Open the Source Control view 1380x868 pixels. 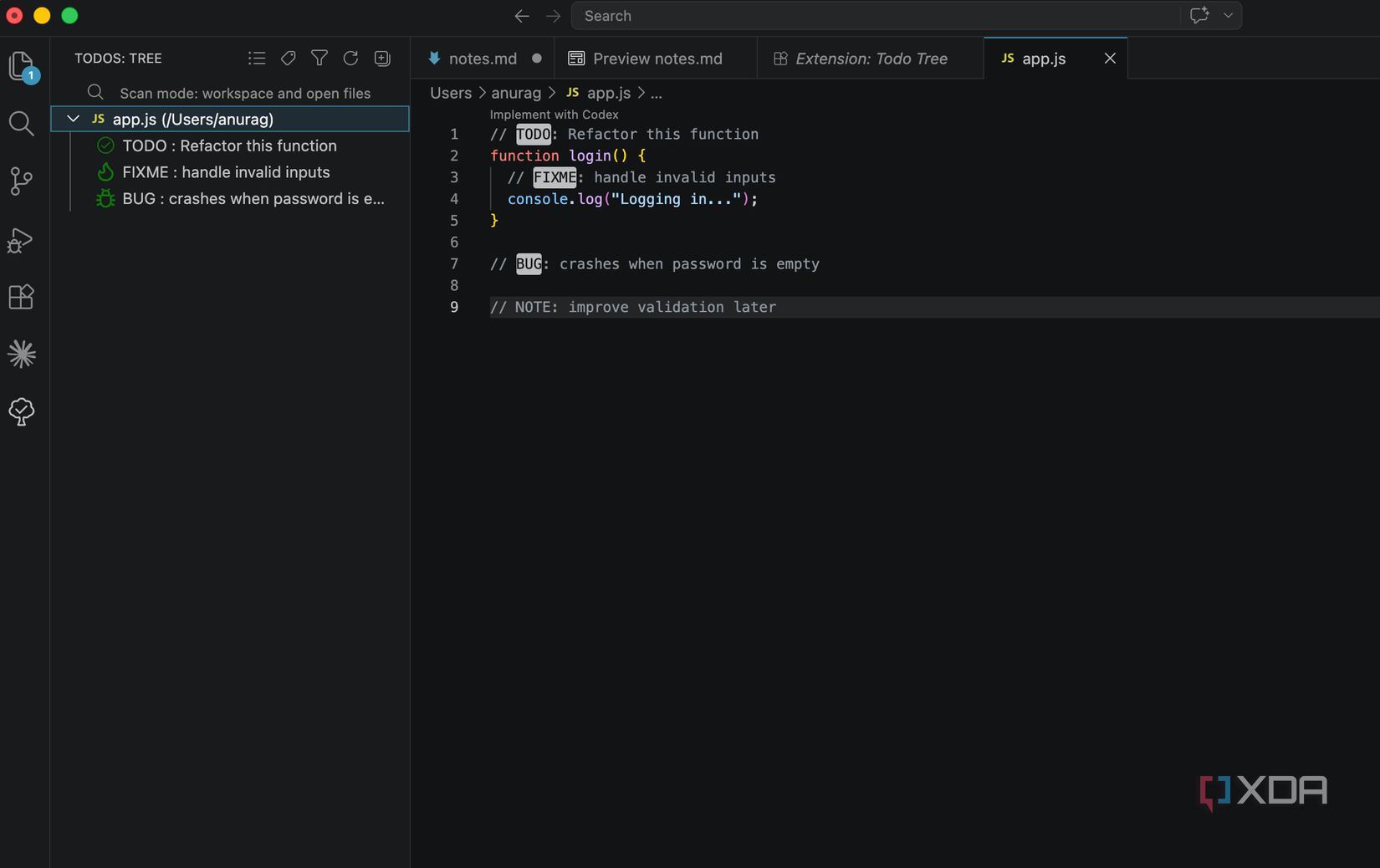21,181
